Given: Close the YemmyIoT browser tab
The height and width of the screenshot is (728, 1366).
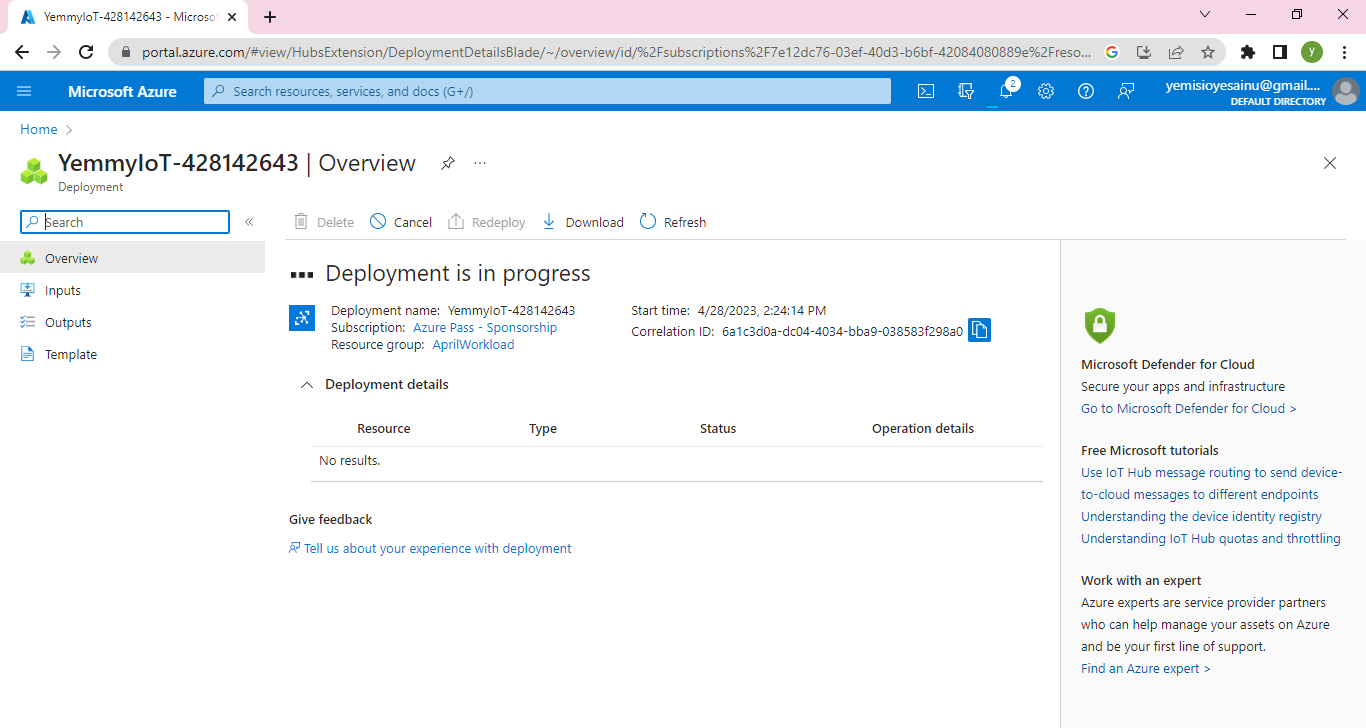Looking at the screenshot, I should point(232,16).
